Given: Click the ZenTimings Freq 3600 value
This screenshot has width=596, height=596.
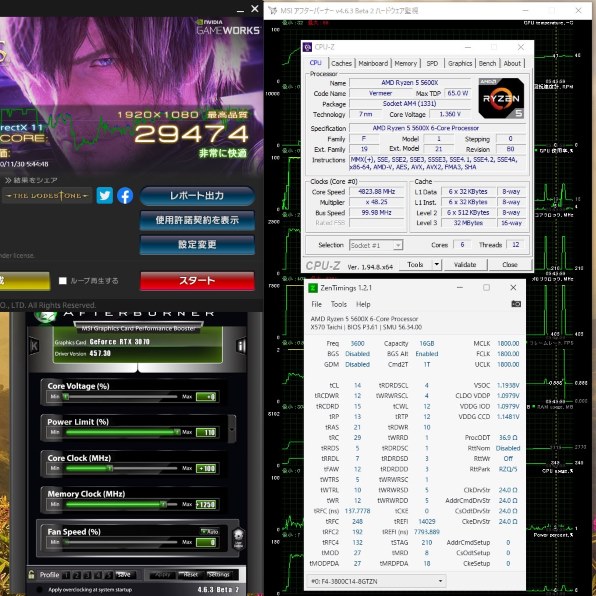Looking at the screenshot, I should pos(357,344).
